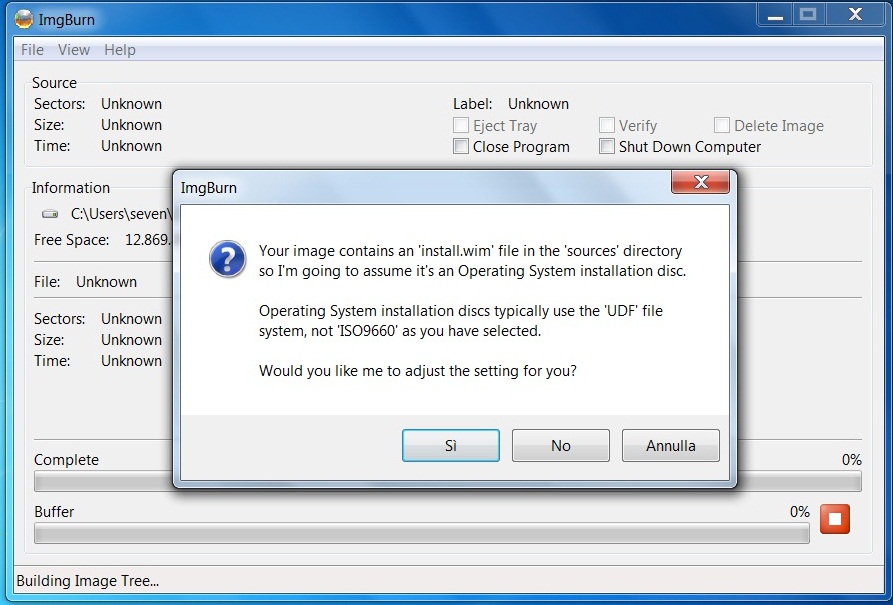Maximize the ImgBurn main window

pyautogui.click(x=808, y=15)
